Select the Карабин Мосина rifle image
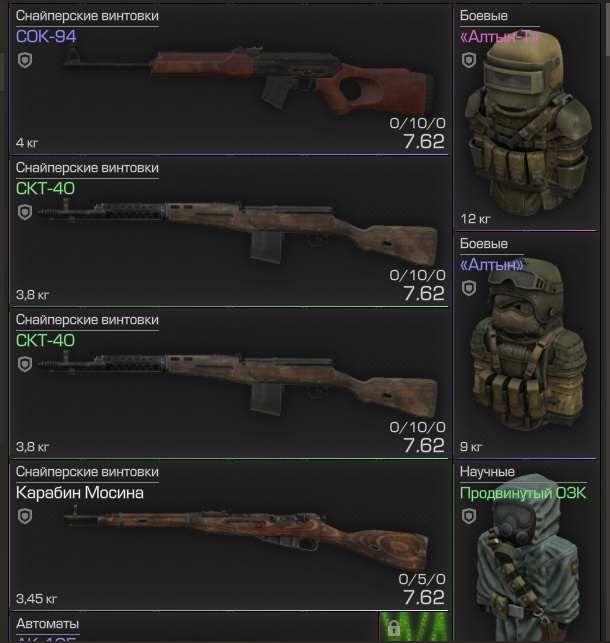The width and height of the screenshot is (610, 643). coord(246,535)
